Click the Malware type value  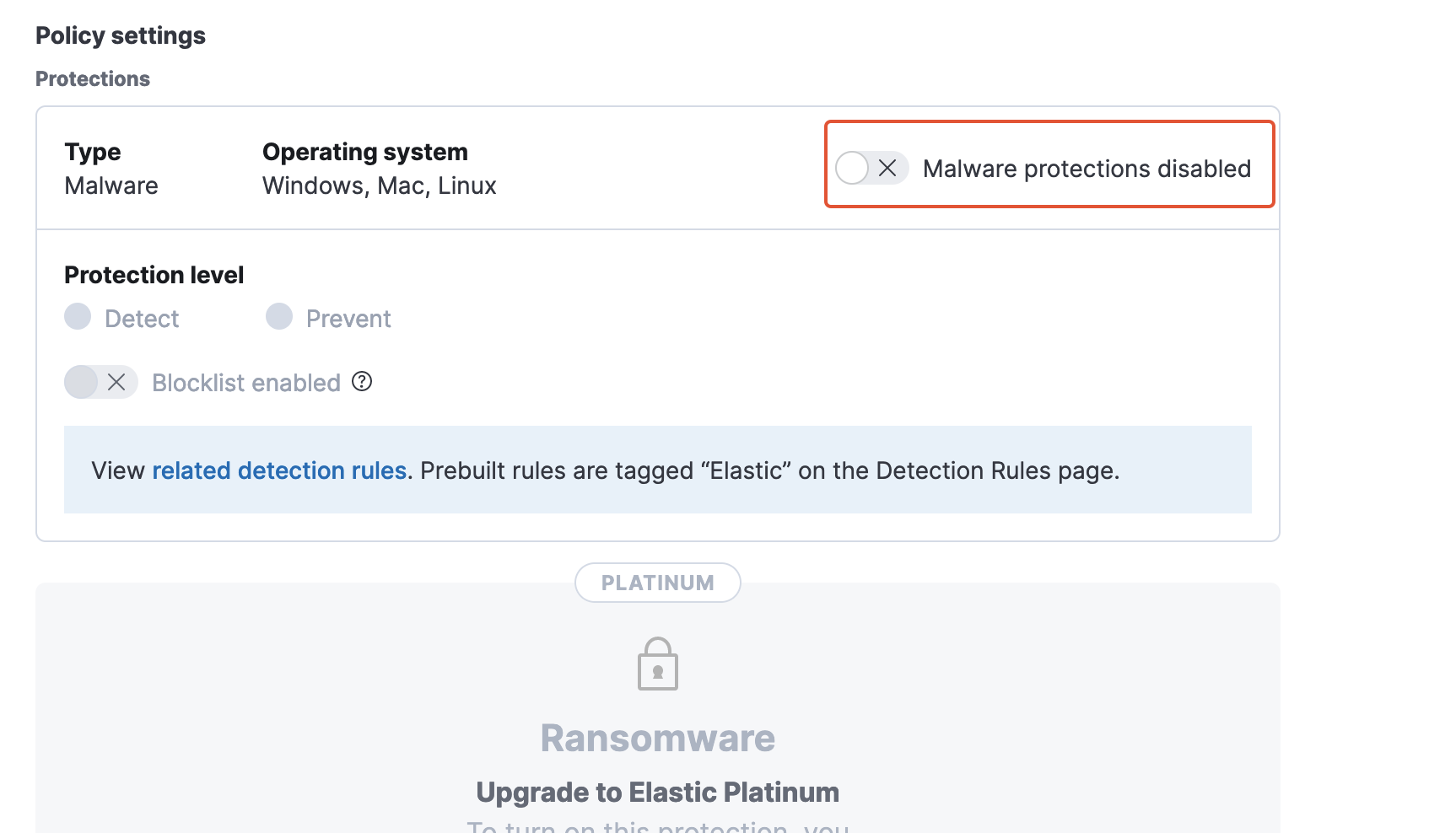coord(111,185)
